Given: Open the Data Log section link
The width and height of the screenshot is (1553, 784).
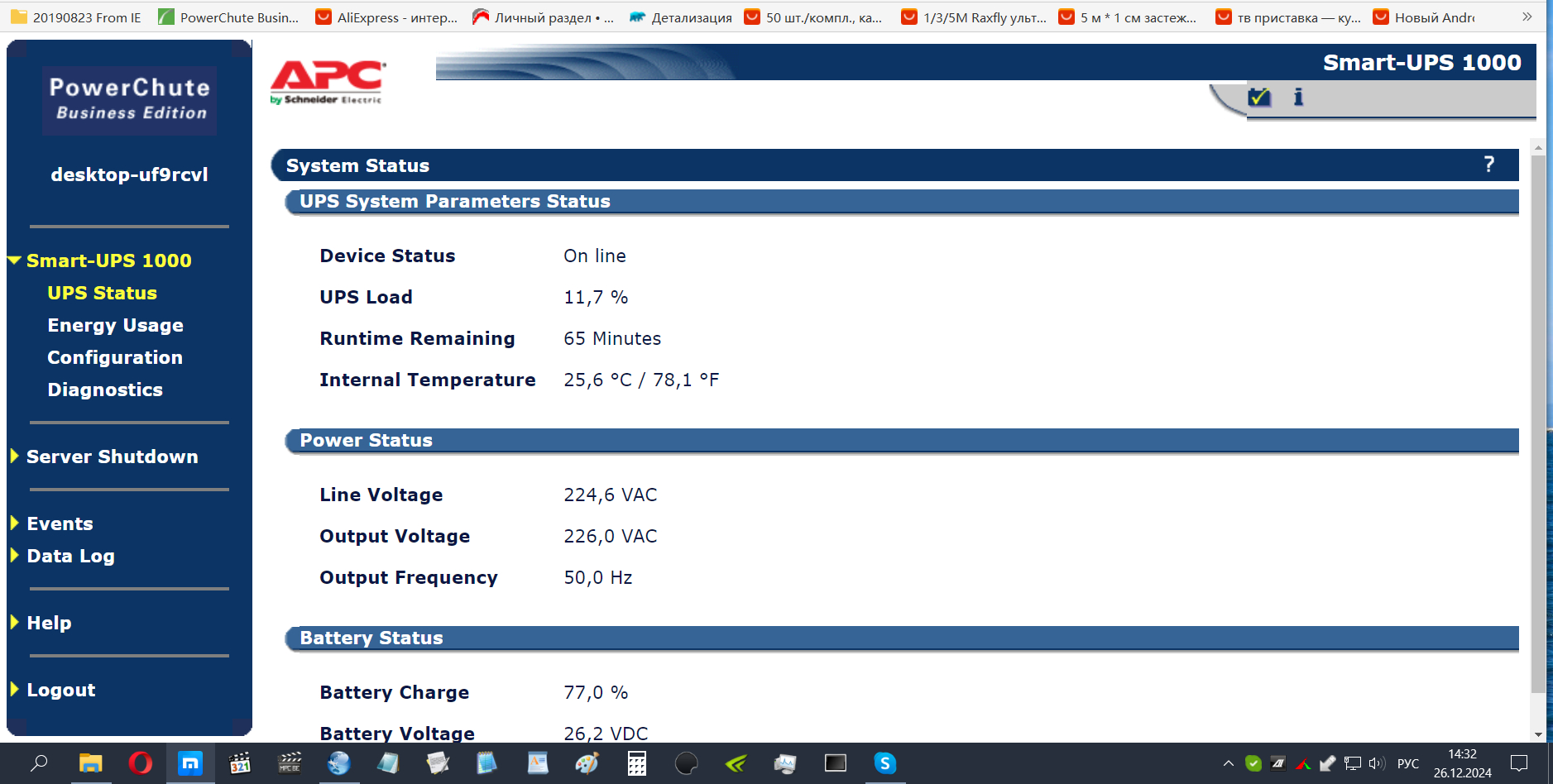Looking at the screenshot, I should 71,556.
